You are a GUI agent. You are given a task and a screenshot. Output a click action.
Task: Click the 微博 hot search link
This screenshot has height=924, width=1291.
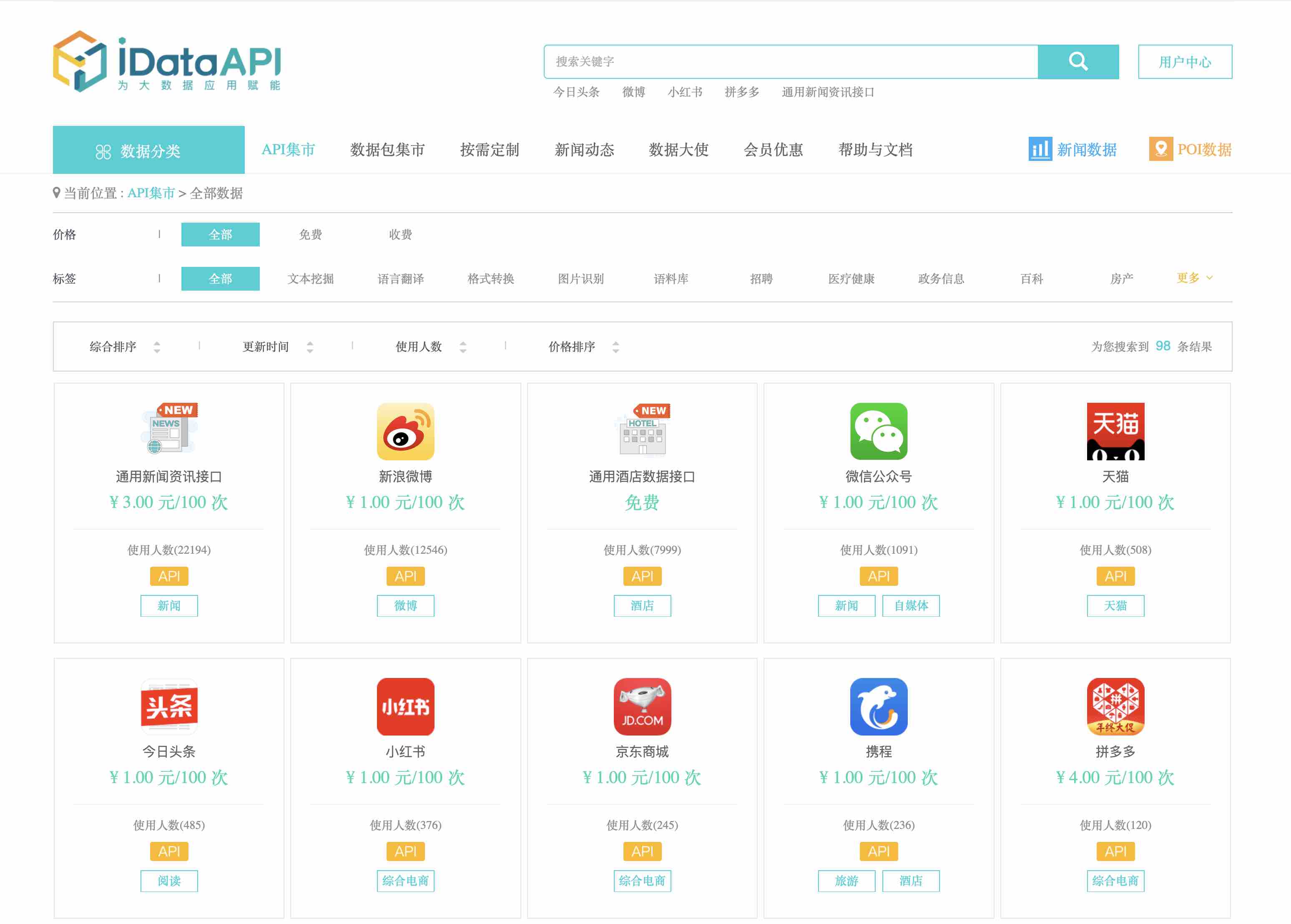click(x=633, y=92)
